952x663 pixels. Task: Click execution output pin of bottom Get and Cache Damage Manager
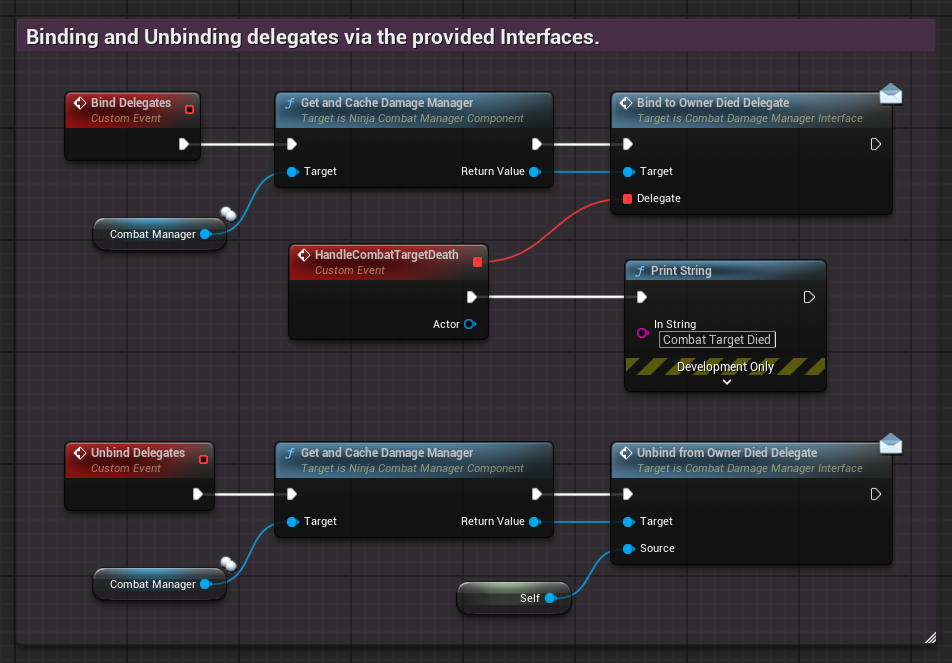click(537, 494)
